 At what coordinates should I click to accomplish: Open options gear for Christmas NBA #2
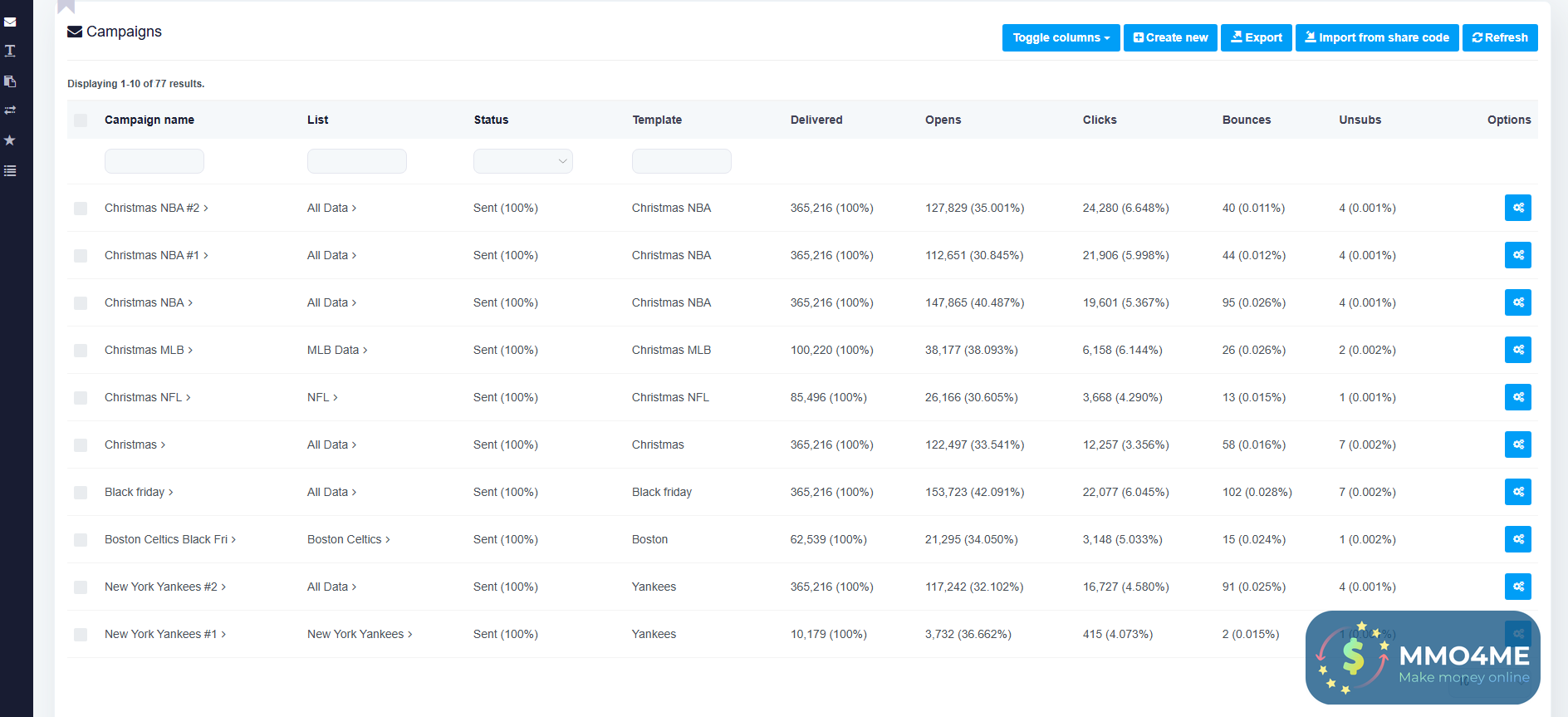(1517, 208)
